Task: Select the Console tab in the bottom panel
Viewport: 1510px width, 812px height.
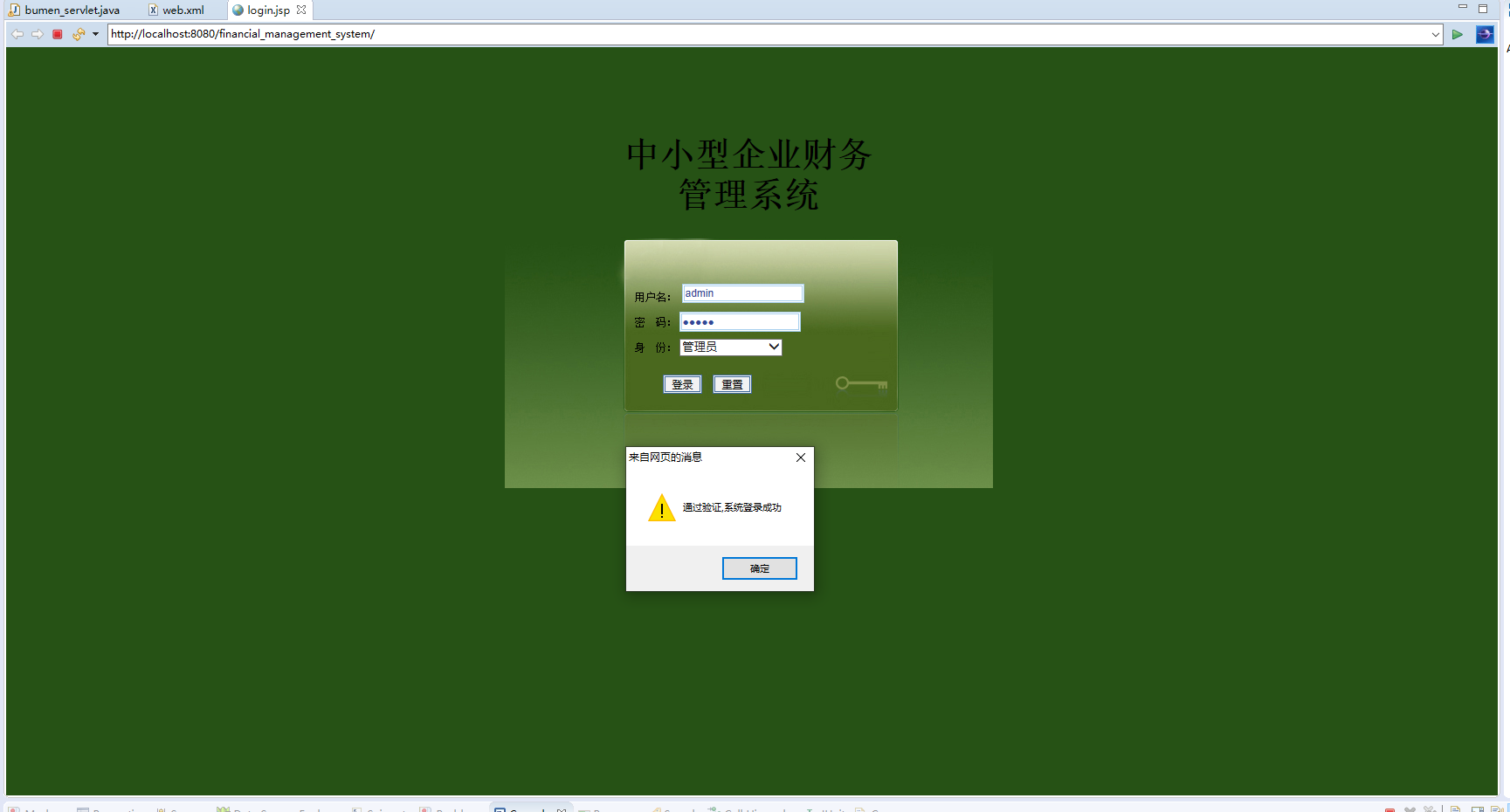Action: 524,809
